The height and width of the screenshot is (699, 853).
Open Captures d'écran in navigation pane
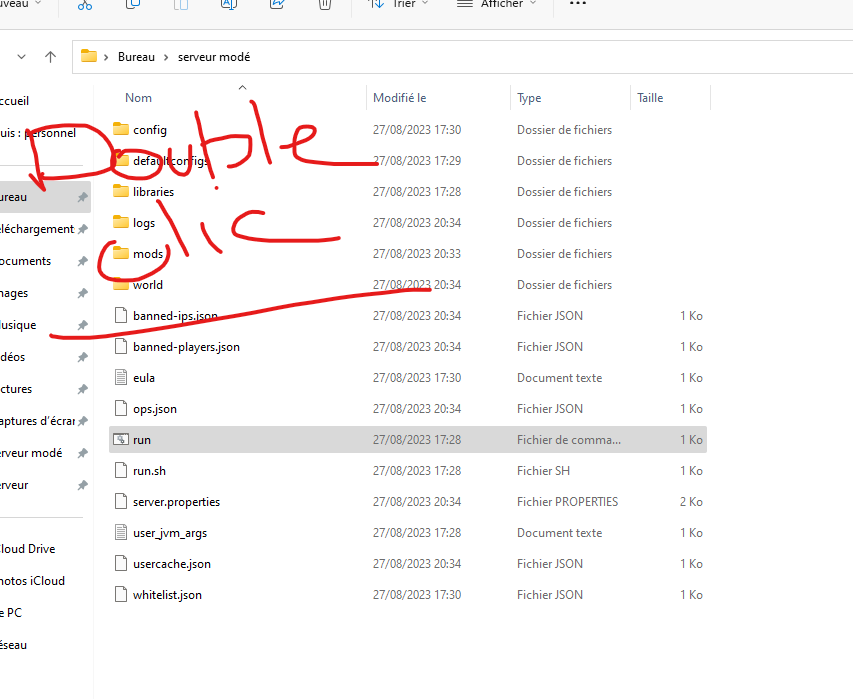pos(37,421)
